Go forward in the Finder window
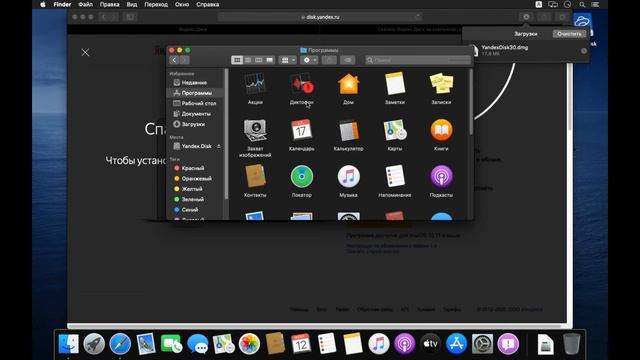Viewport: 640px width, 360px height. coord(184,60)
